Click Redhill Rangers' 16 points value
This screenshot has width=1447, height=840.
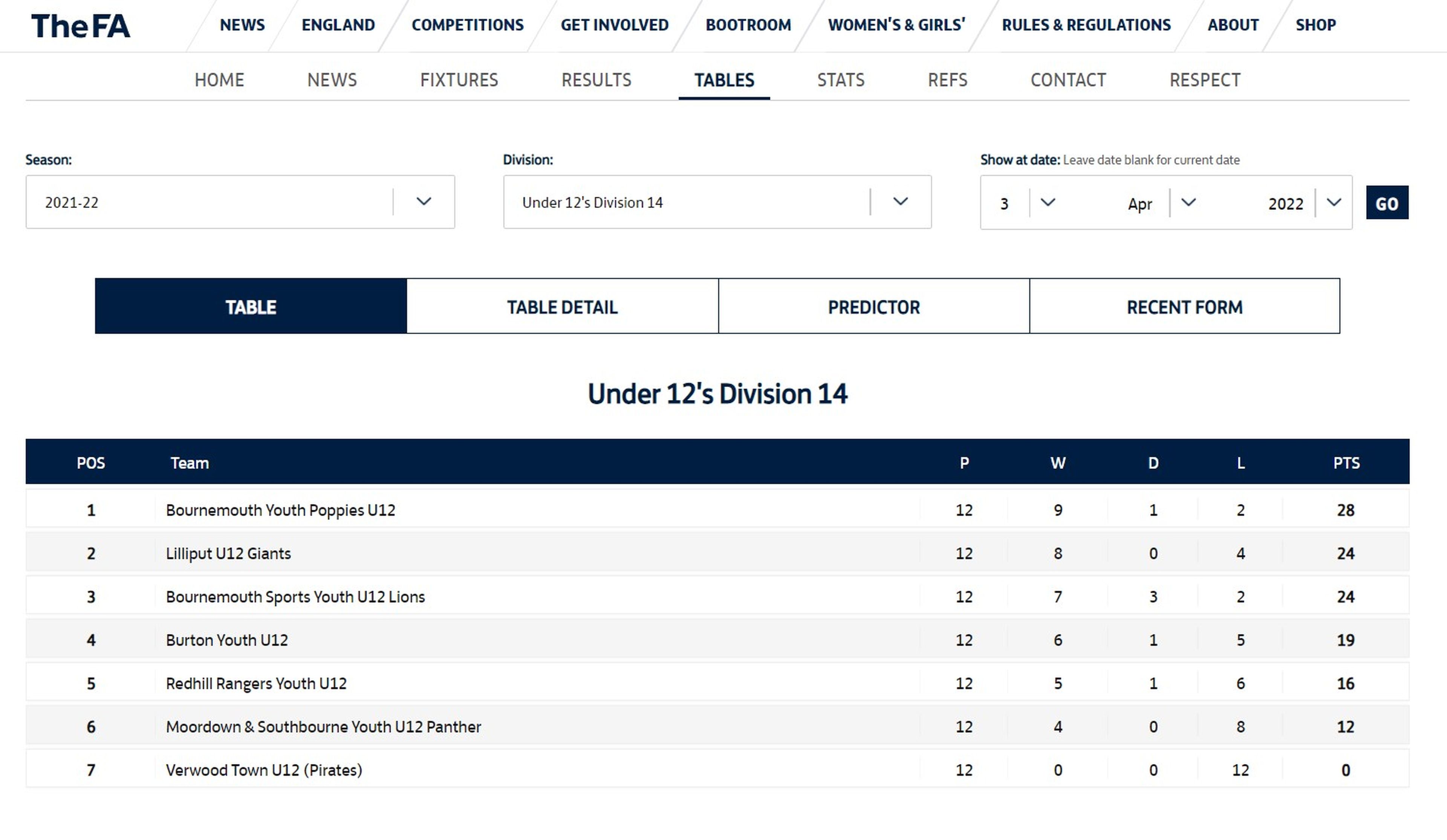[x=1345, y=683]
